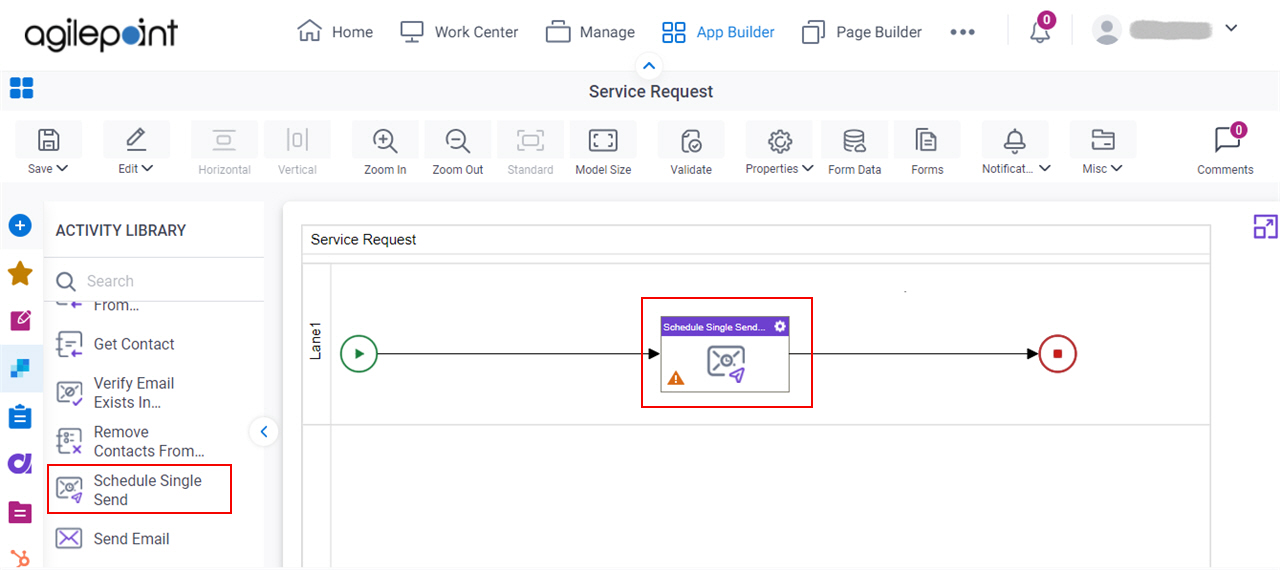
Task: Click the green Start event node
Action: tap(359, 353)
